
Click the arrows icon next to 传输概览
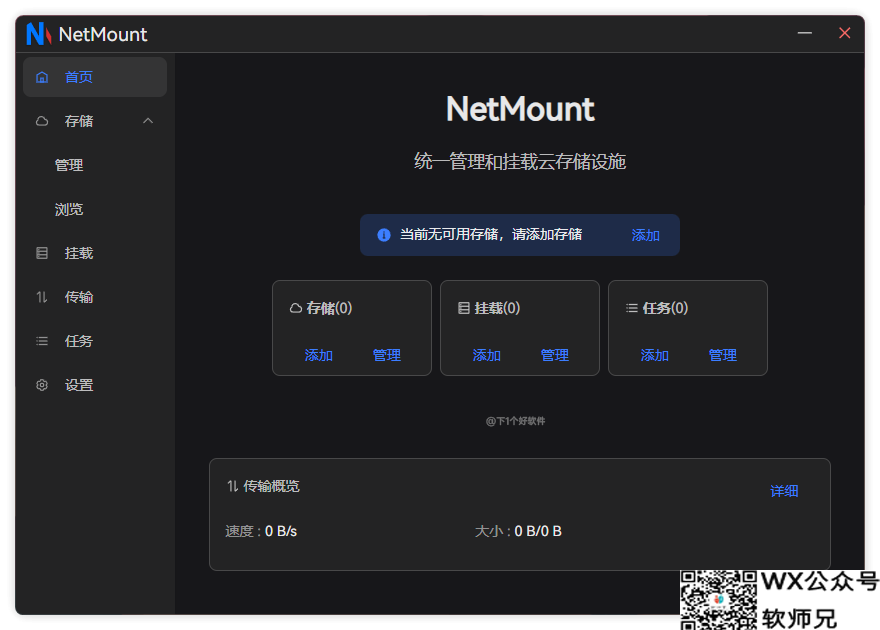(233, 486)
